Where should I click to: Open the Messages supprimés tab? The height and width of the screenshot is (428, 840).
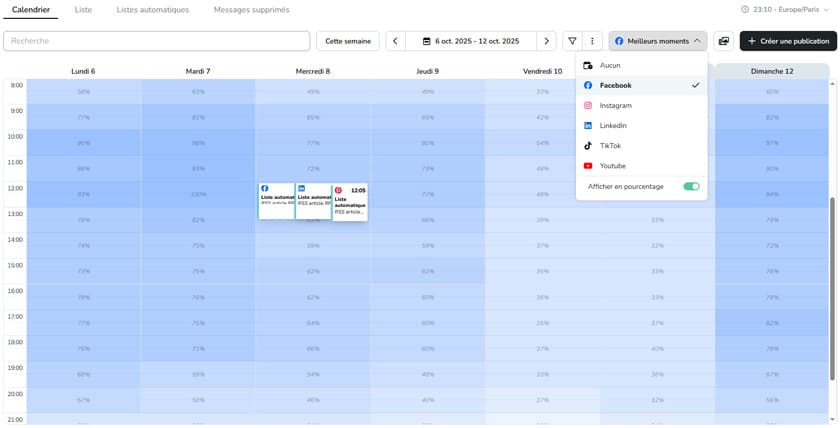[x=251, y=10]
